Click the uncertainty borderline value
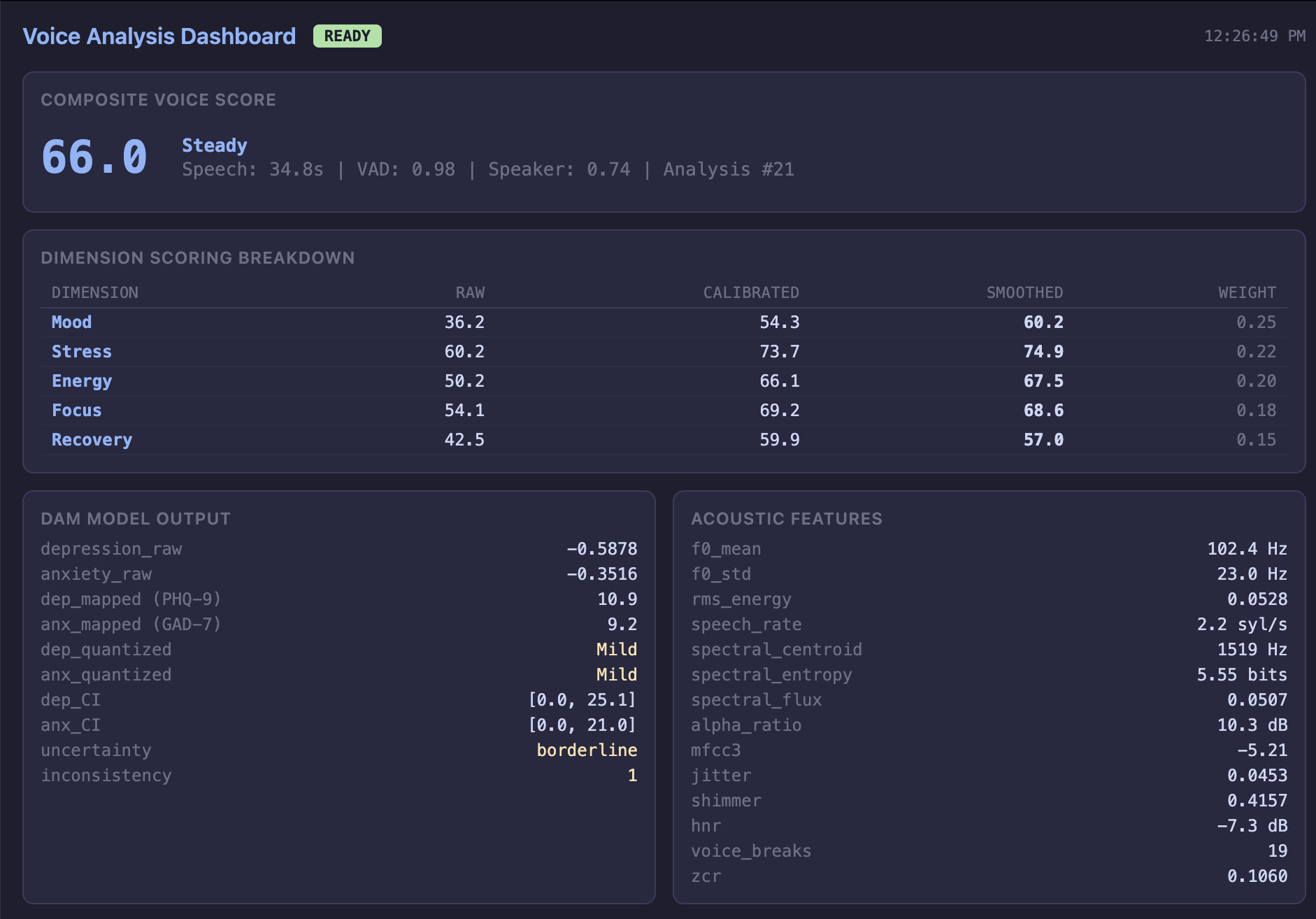 pyautogui.click(x=587, y=750)
